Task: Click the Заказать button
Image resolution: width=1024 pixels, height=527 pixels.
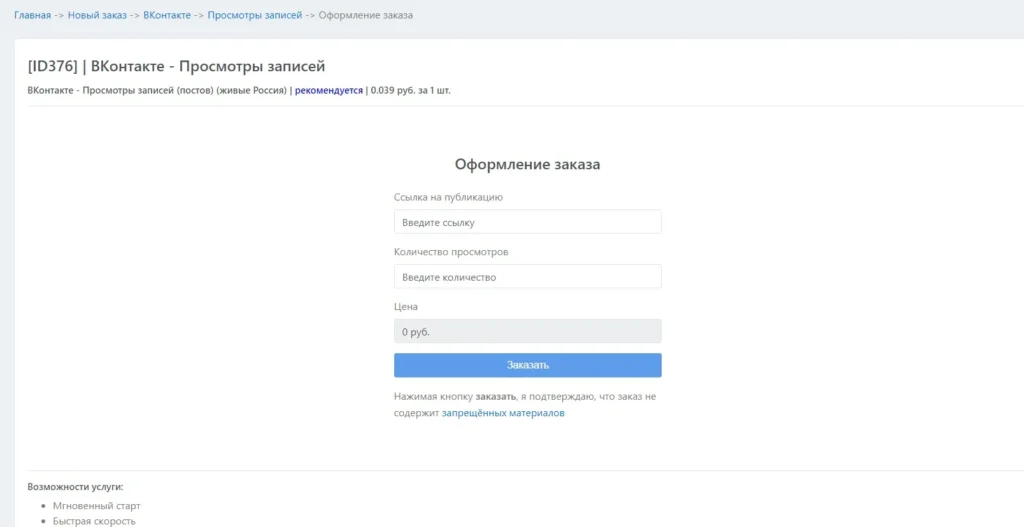Action: 528,365
